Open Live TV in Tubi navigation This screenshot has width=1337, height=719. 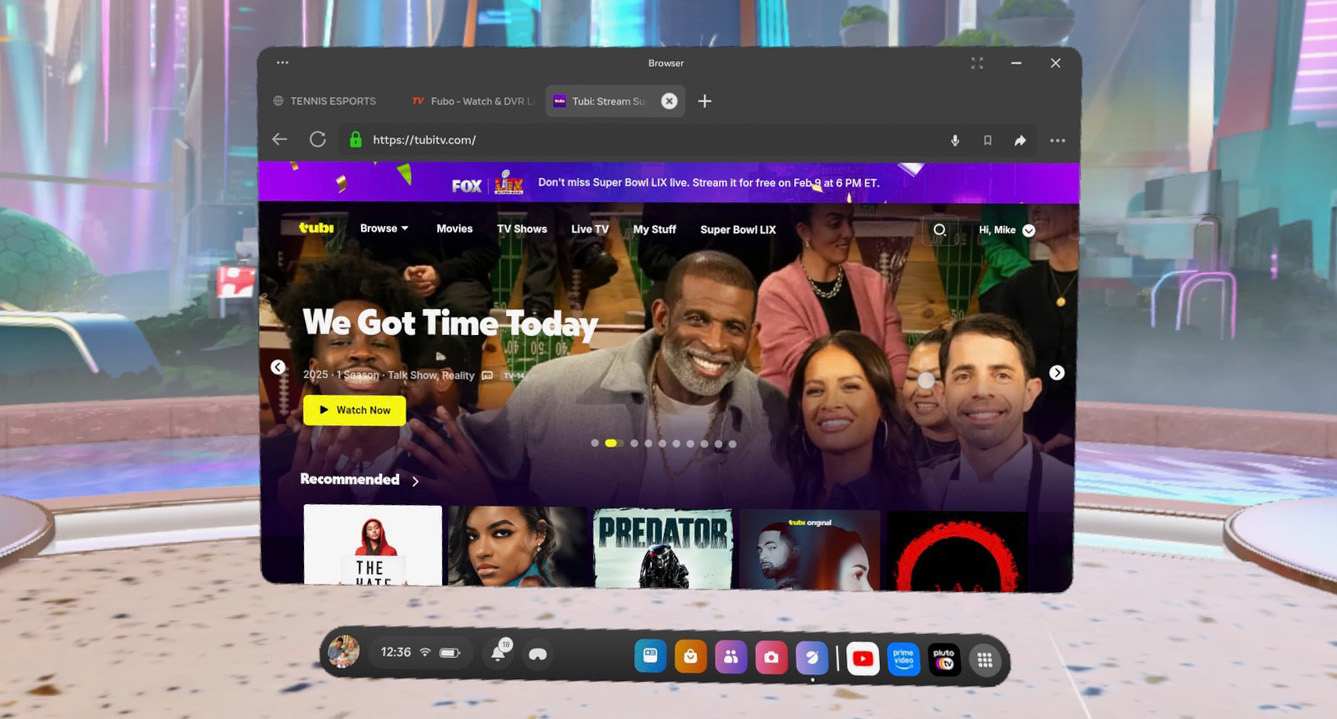589,229
